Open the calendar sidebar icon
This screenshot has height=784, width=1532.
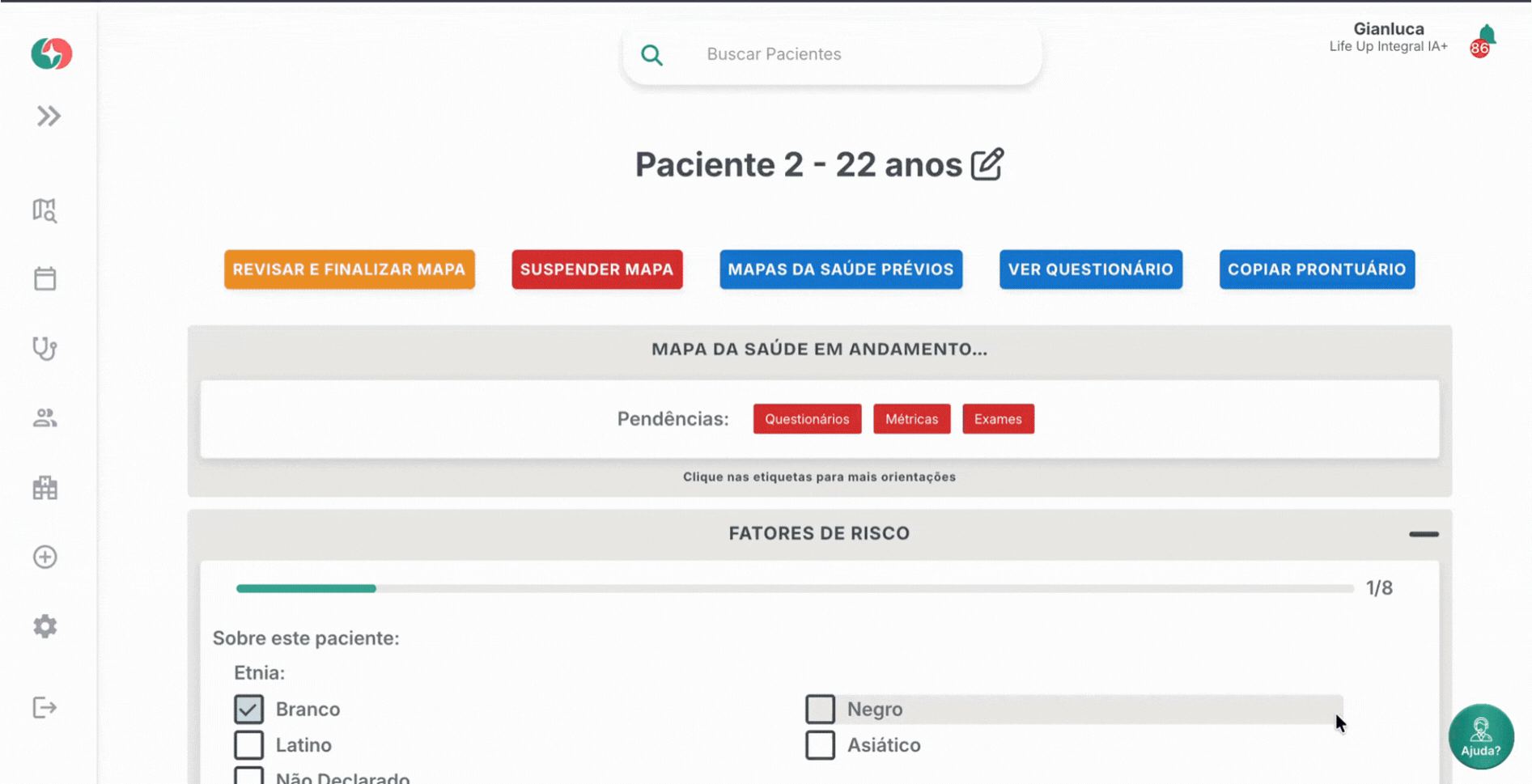click(45, 279)
